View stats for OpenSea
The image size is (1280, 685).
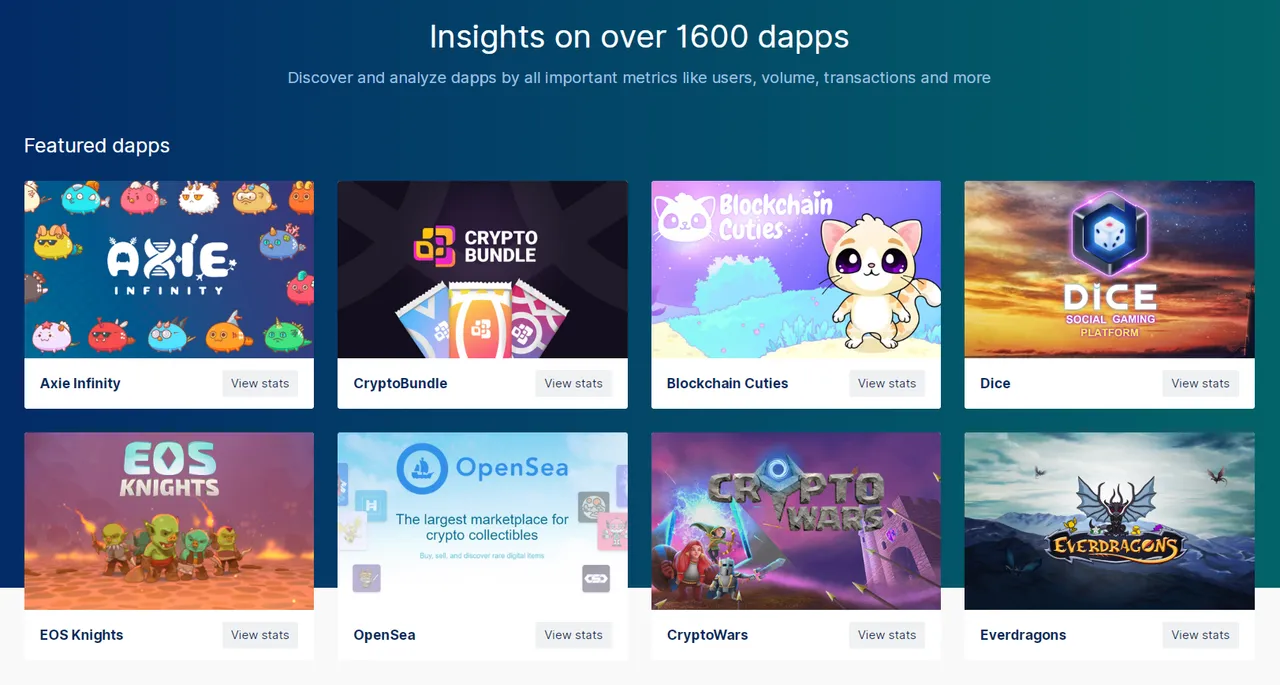(x=574, y=635)
